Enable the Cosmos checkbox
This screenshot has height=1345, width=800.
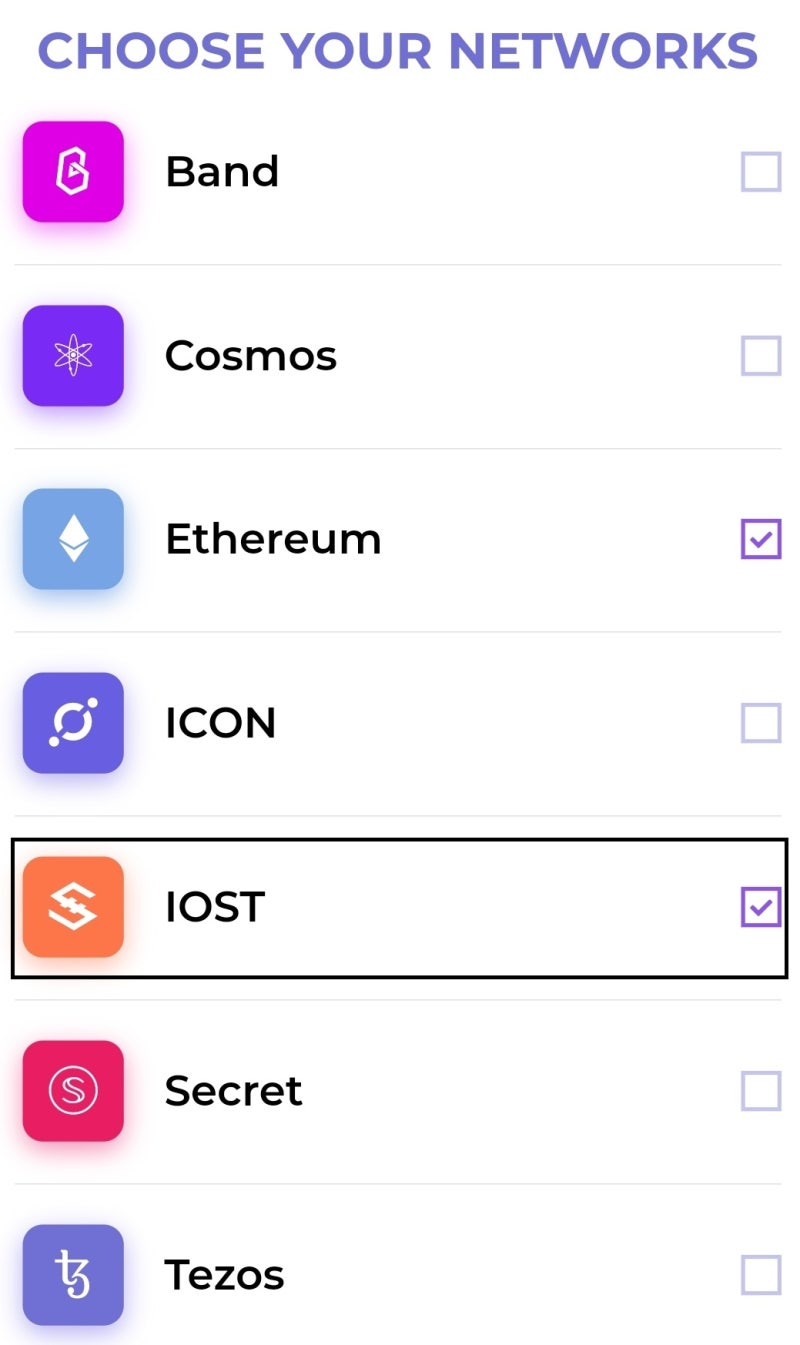pyautogui.click(x=761, y=356)
